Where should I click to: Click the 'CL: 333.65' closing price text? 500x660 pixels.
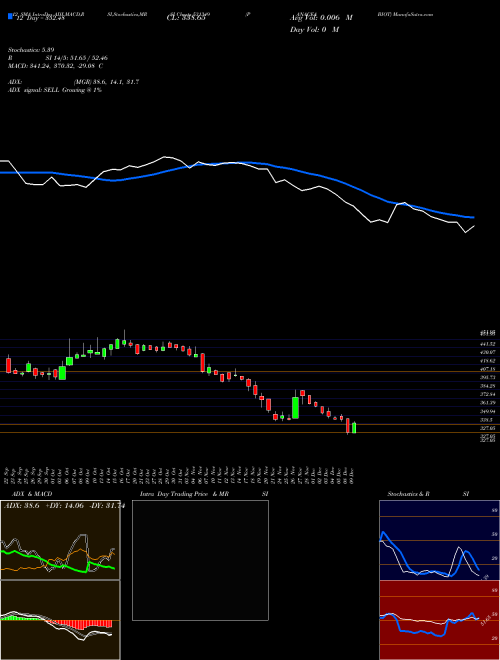click(x=186, y=18)
